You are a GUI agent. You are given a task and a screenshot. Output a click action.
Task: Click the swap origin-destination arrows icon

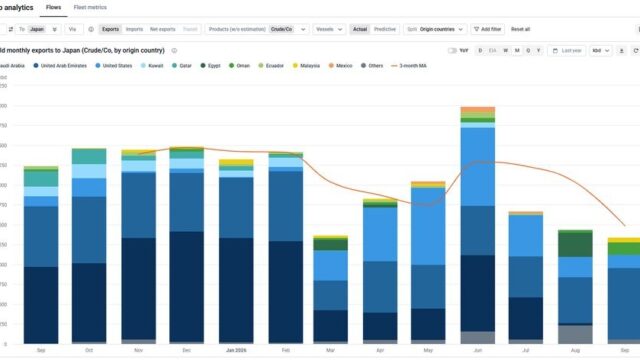pos(11,29)
